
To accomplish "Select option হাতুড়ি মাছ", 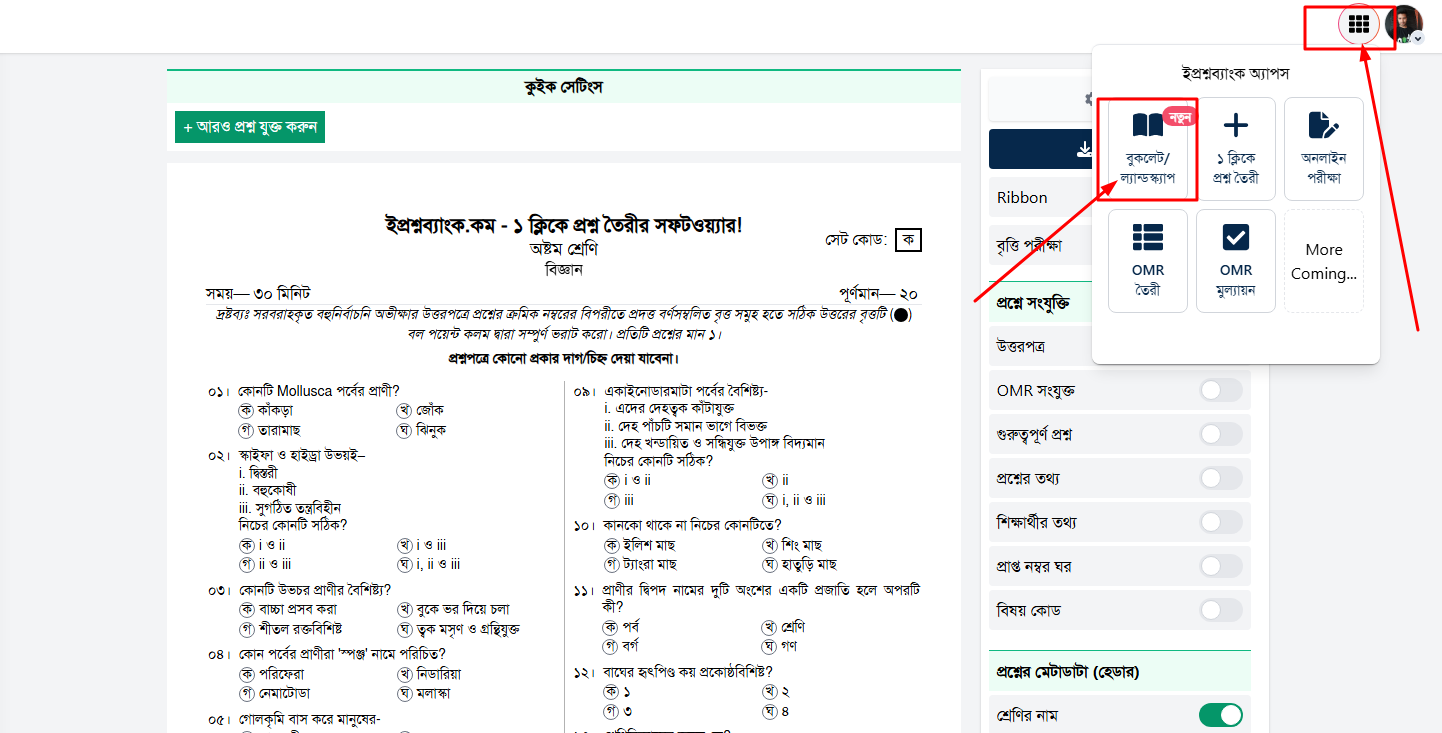I will coord(799,564).
